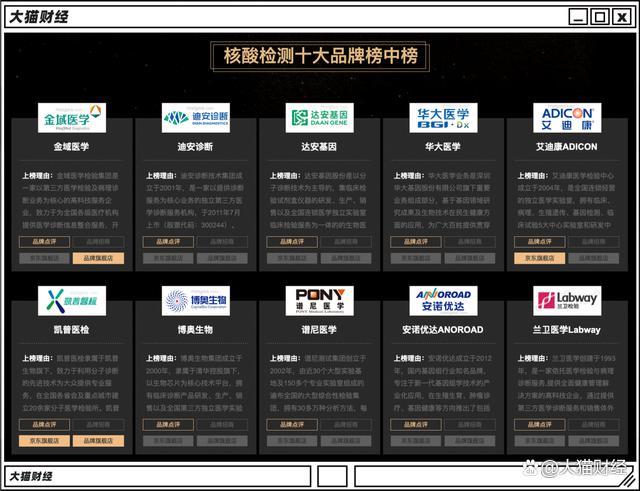Visit 凯普医检 京东旗舰店 button
Screen dimensions: 640x491
click(44, 441)
